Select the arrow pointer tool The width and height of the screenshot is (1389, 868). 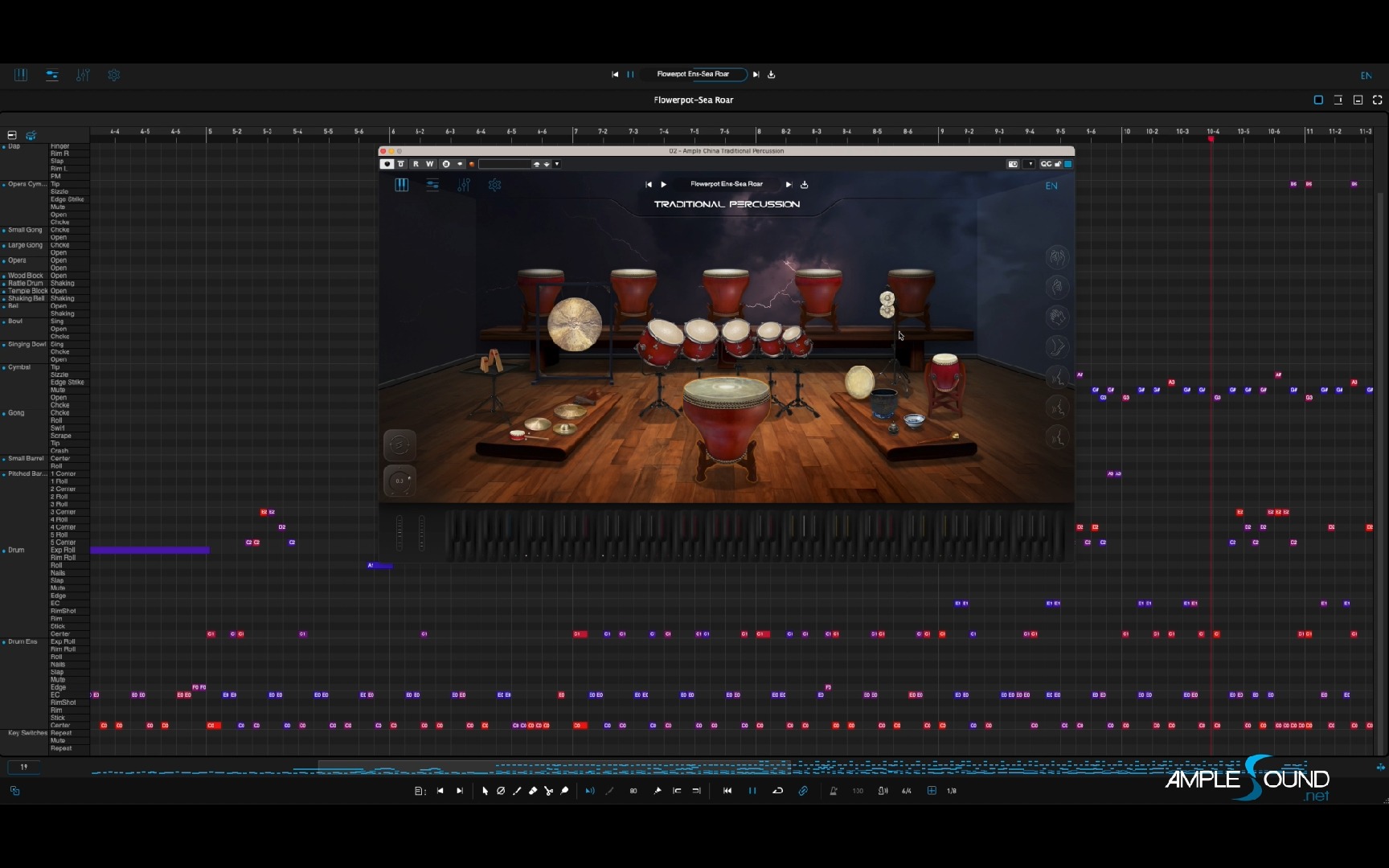(x=485, y=791)
